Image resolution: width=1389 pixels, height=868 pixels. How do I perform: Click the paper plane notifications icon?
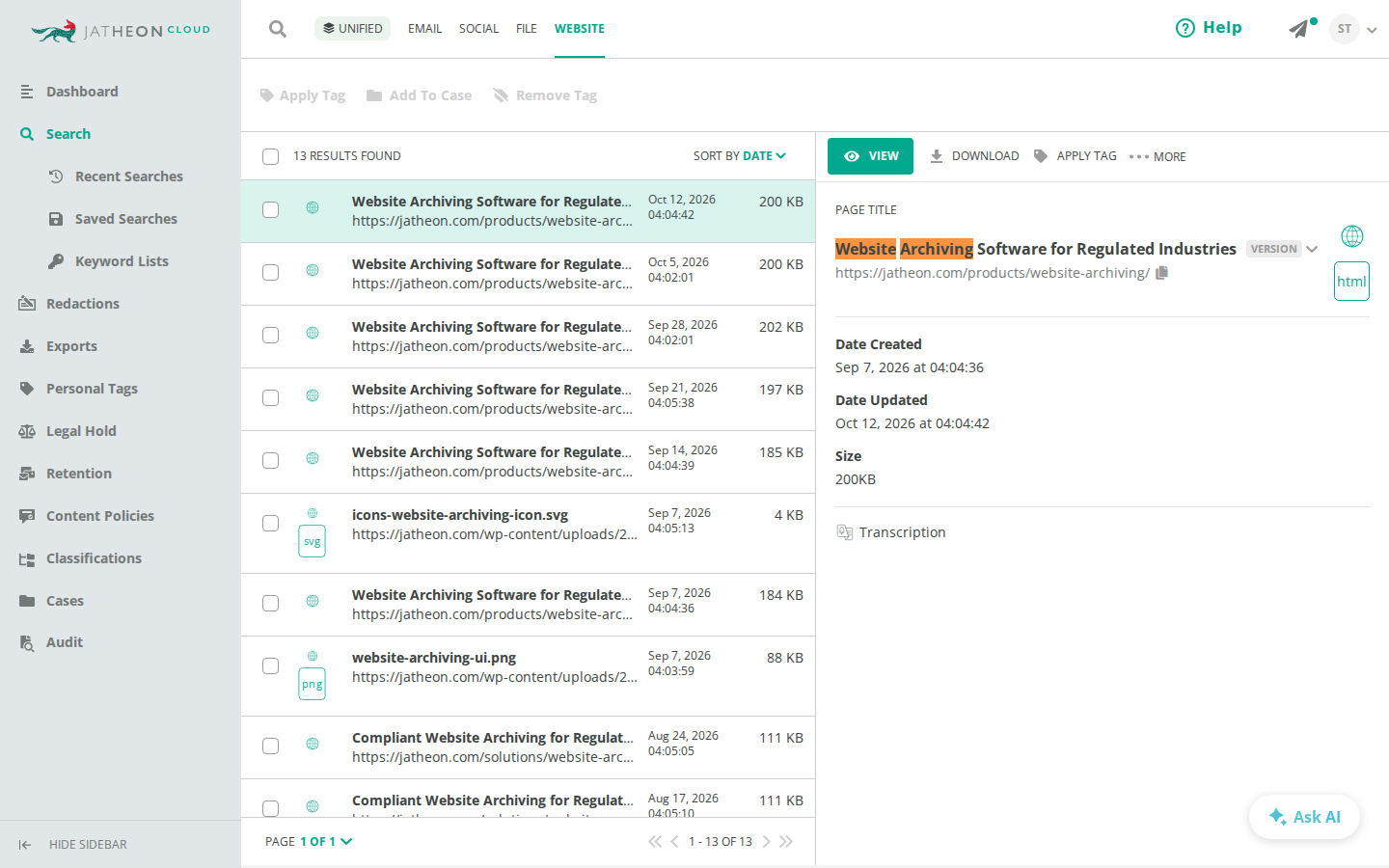[x=1300, y=29]
